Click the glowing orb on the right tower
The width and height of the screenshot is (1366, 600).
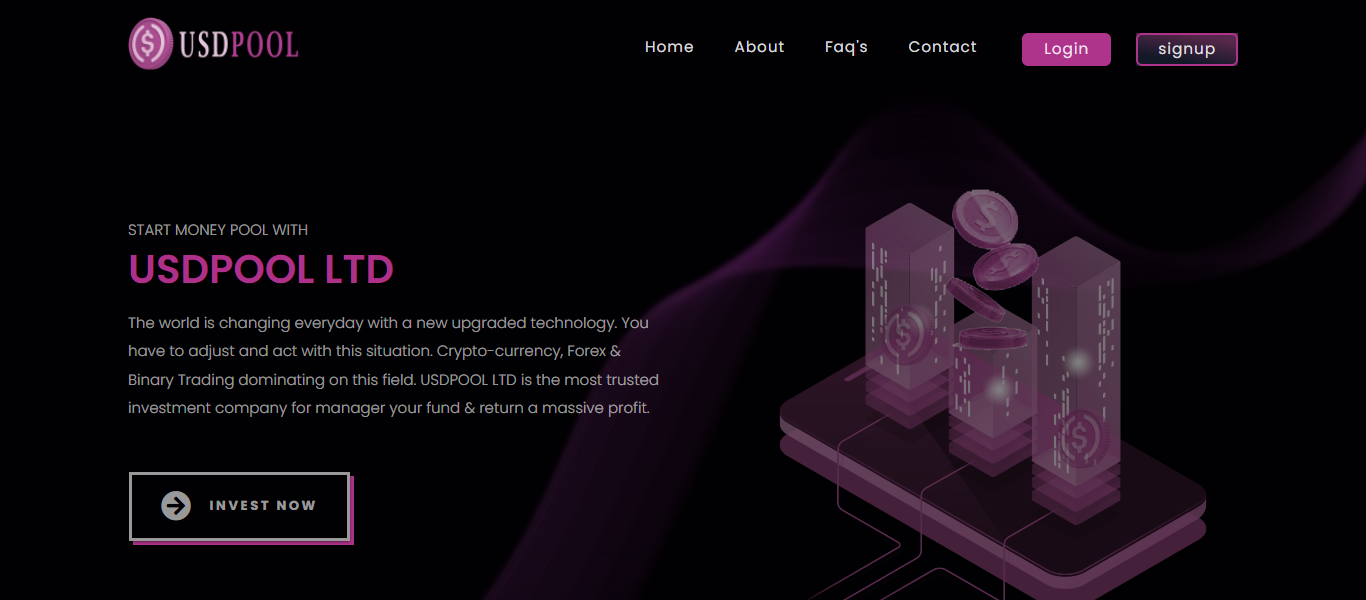point(1077,361)
